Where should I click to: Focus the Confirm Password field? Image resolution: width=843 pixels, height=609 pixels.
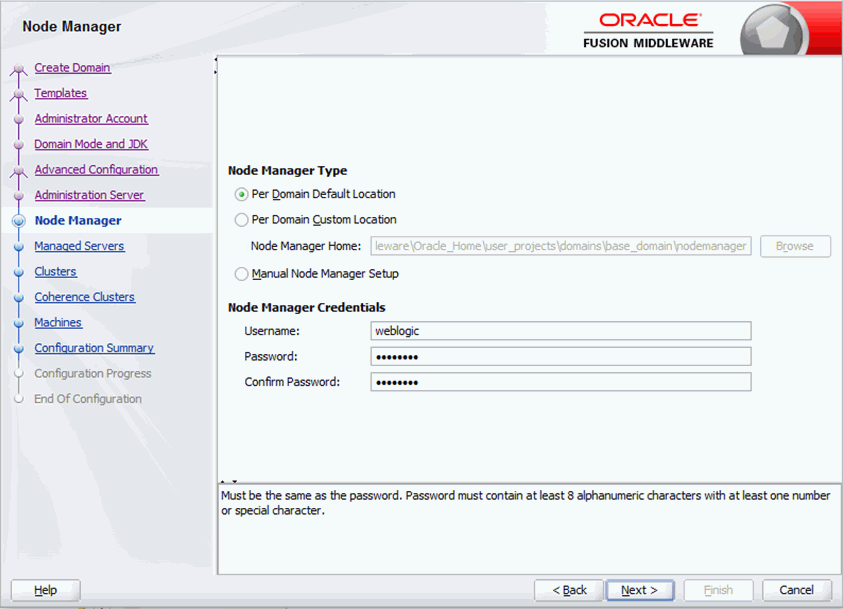(560, 382)
